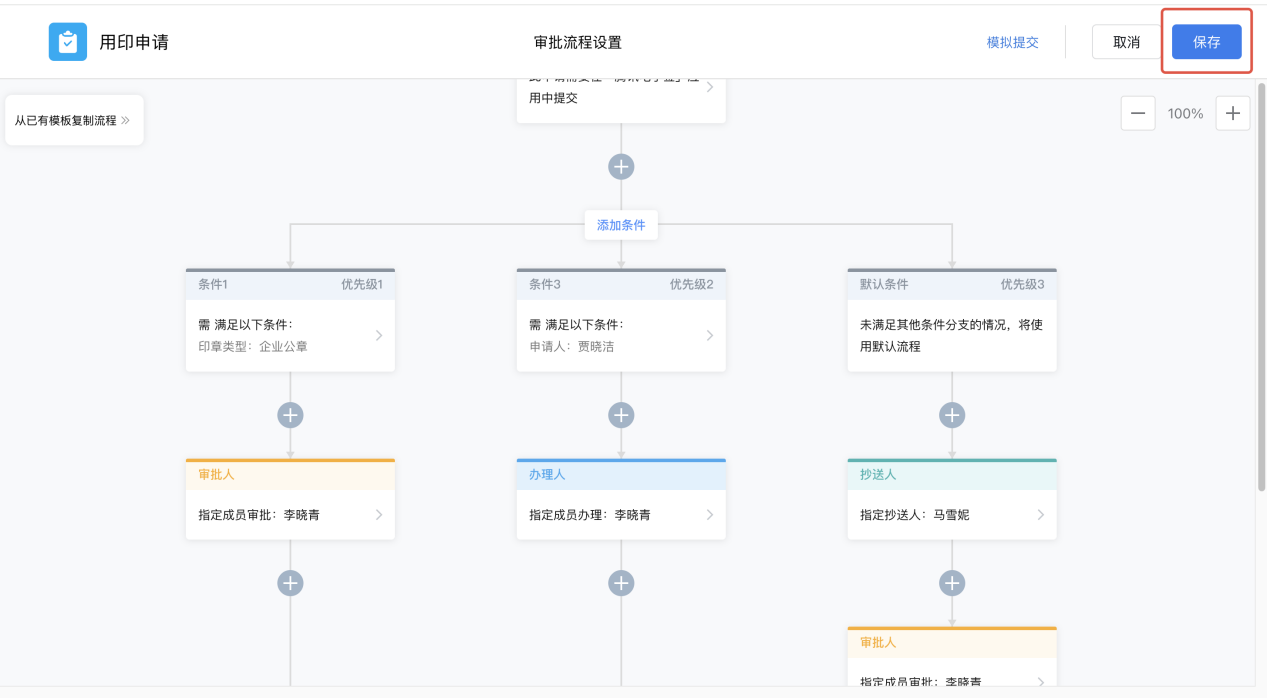Click the plus icon below the 抄送人 马雪妮 node
The width and height of the screenshot is (1267, 698).
951,582
